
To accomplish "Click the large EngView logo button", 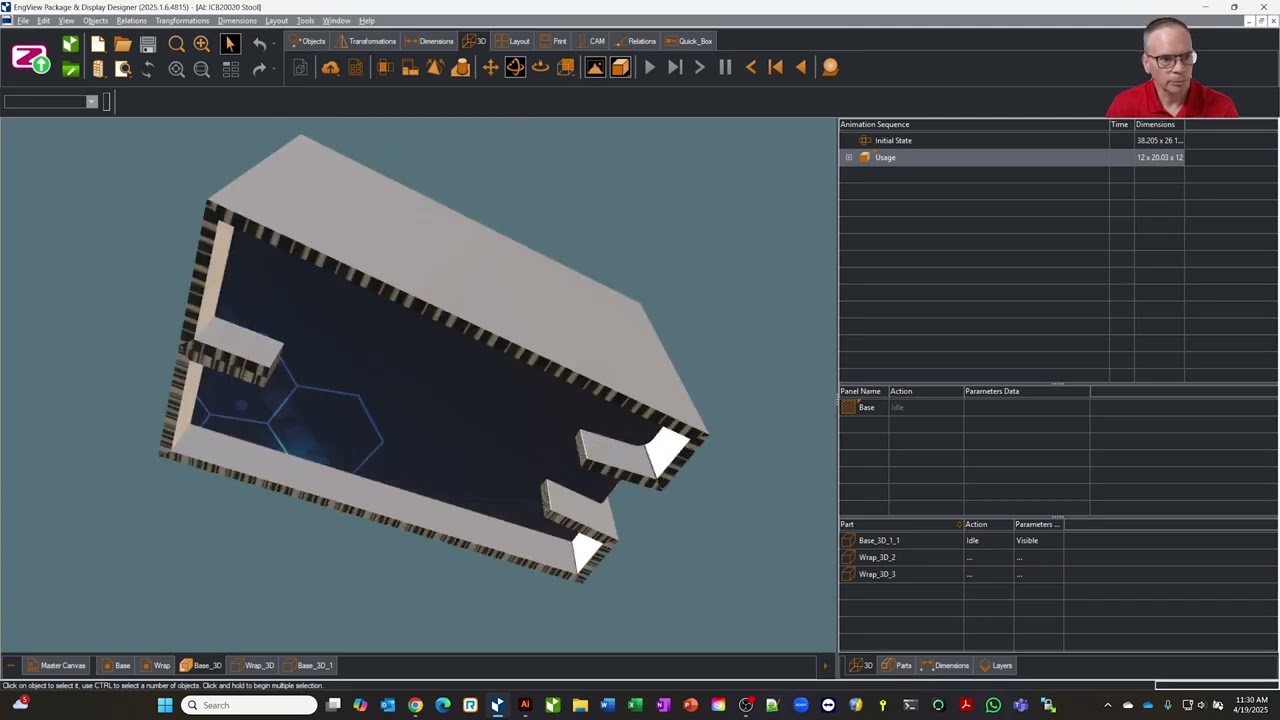I will click(x=30, y=58).
